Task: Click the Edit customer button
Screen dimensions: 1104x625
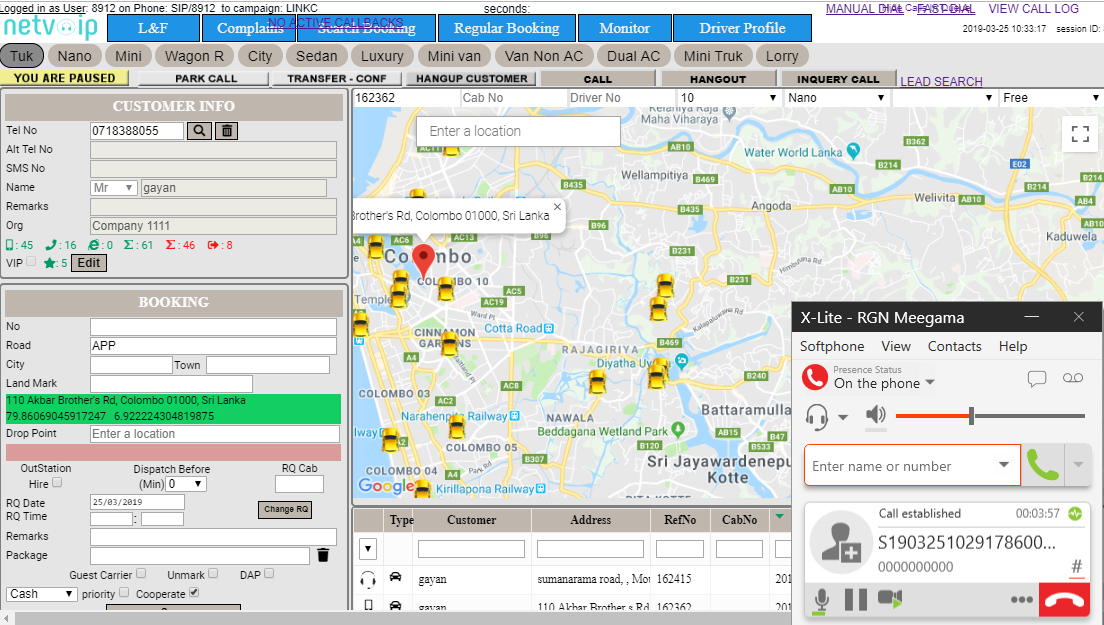Action: point(89,263)
